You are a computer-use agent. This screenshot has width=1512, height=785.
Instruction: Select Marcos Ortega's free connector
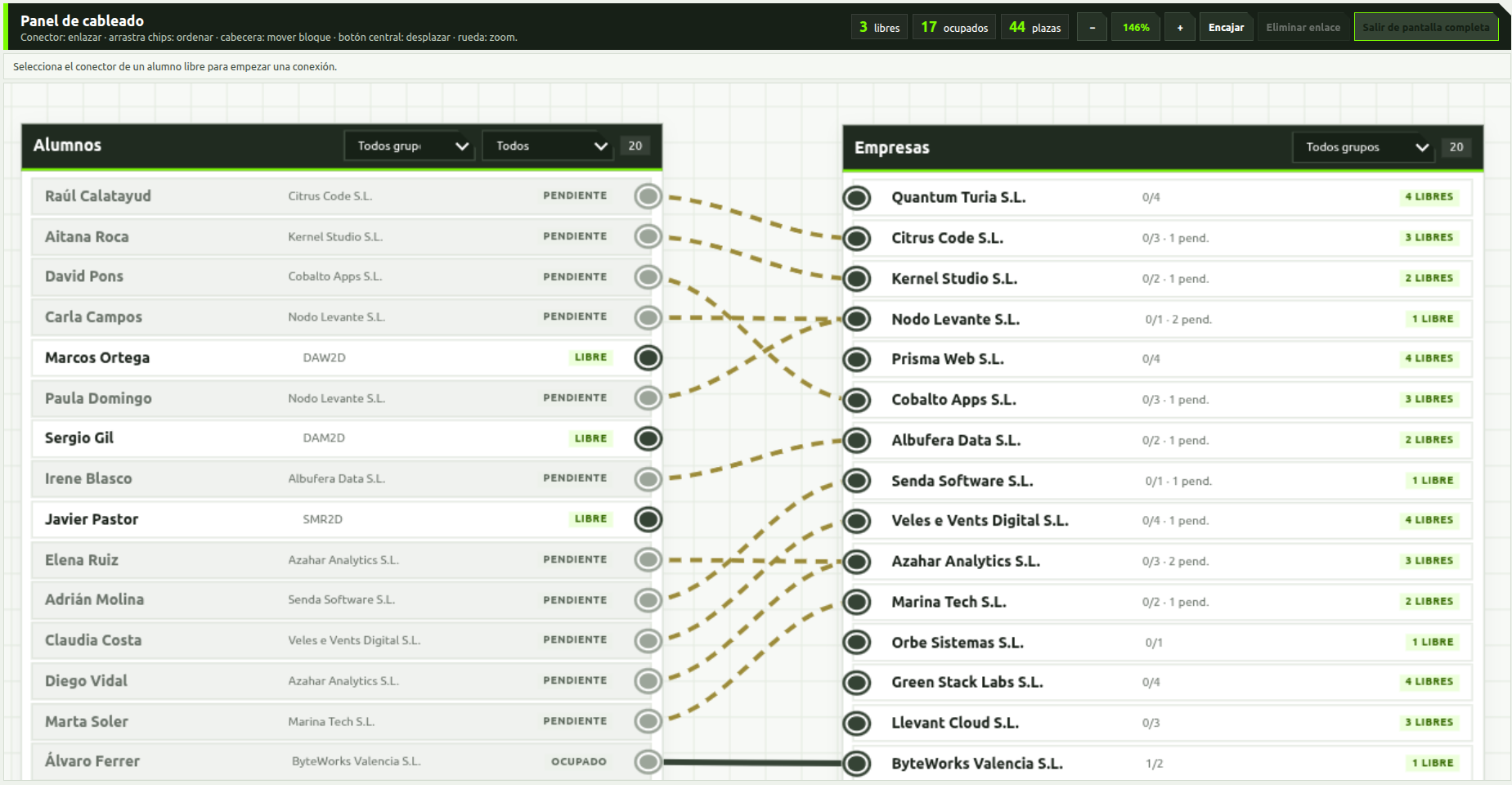648,358
